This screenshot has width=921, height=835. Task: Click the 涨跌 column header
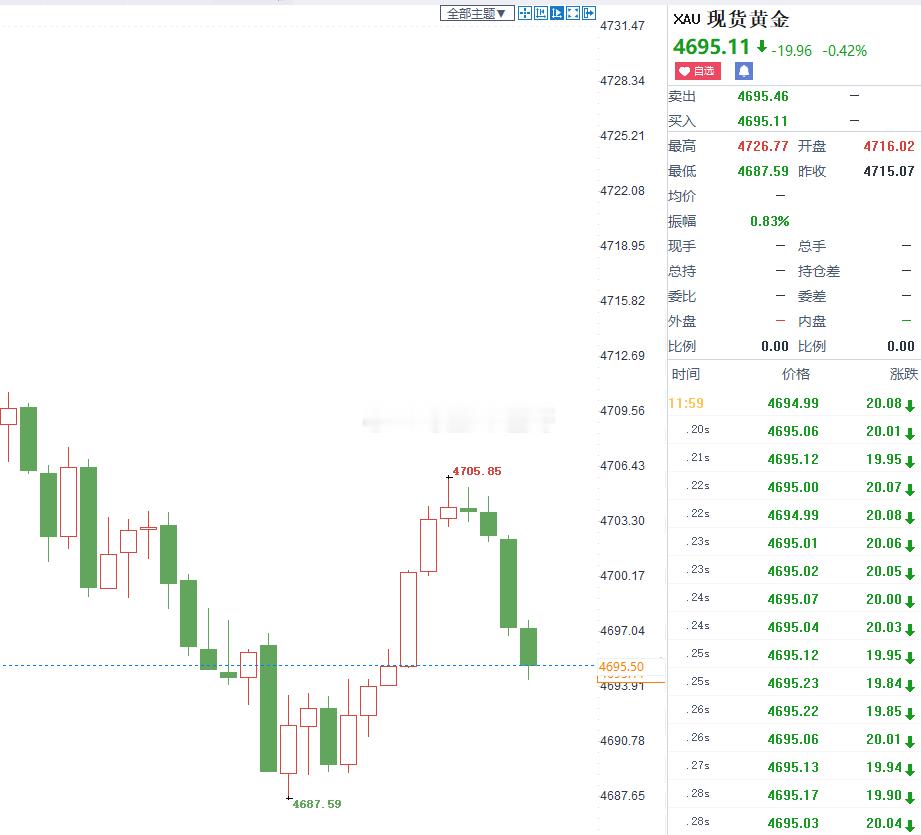click(x=903, y=374)
